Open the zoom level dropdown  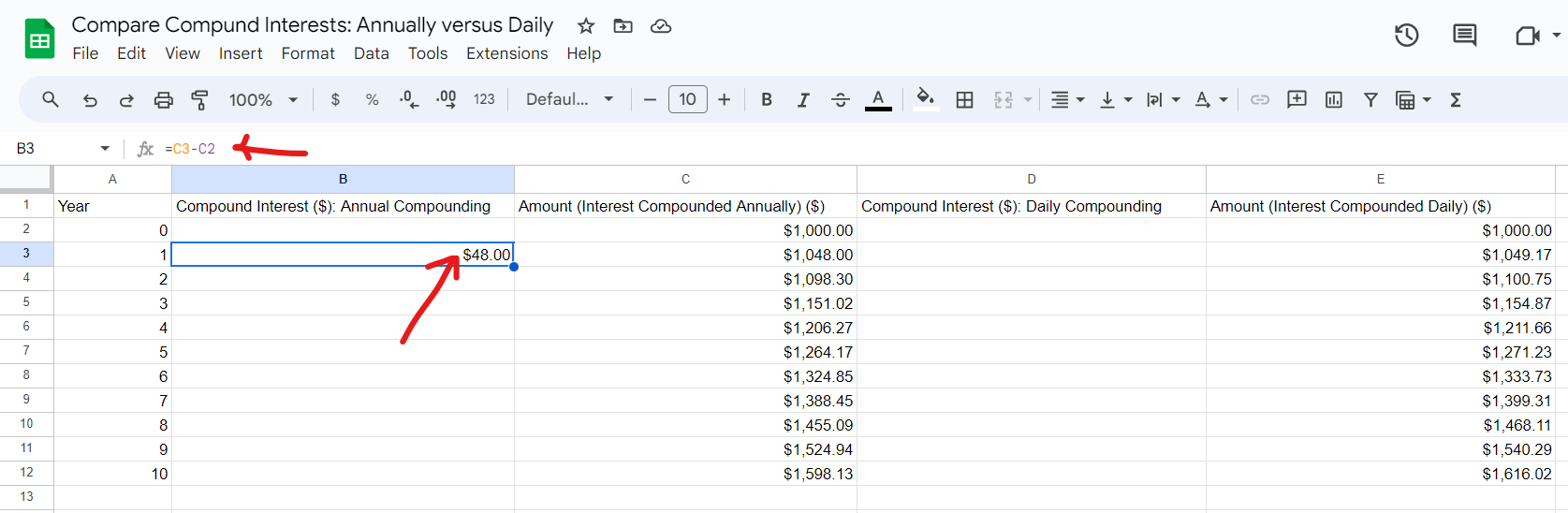(263, 100)
